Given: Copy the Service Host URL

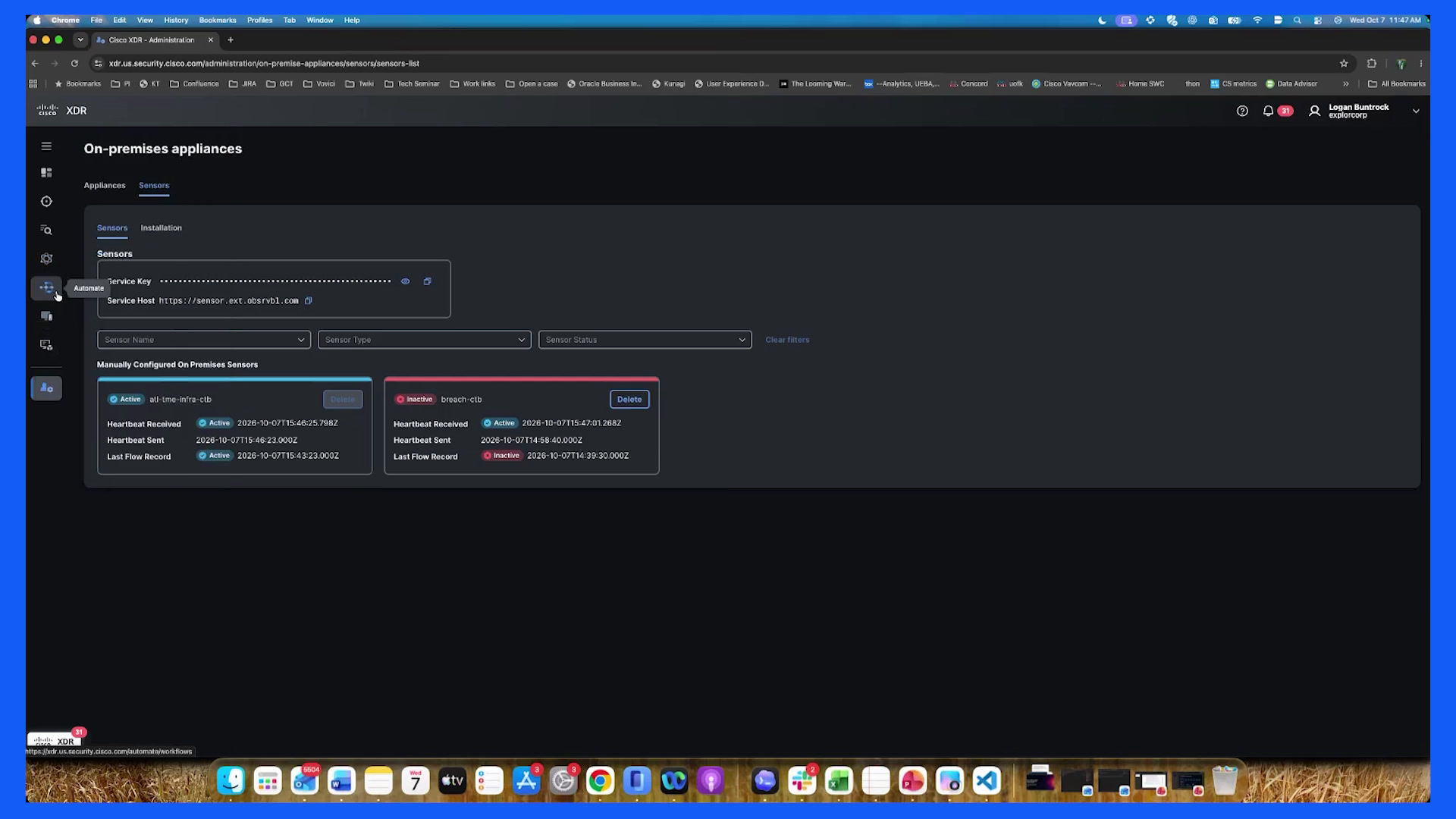Looking at the screenshot, I should (x=309, y=301).
